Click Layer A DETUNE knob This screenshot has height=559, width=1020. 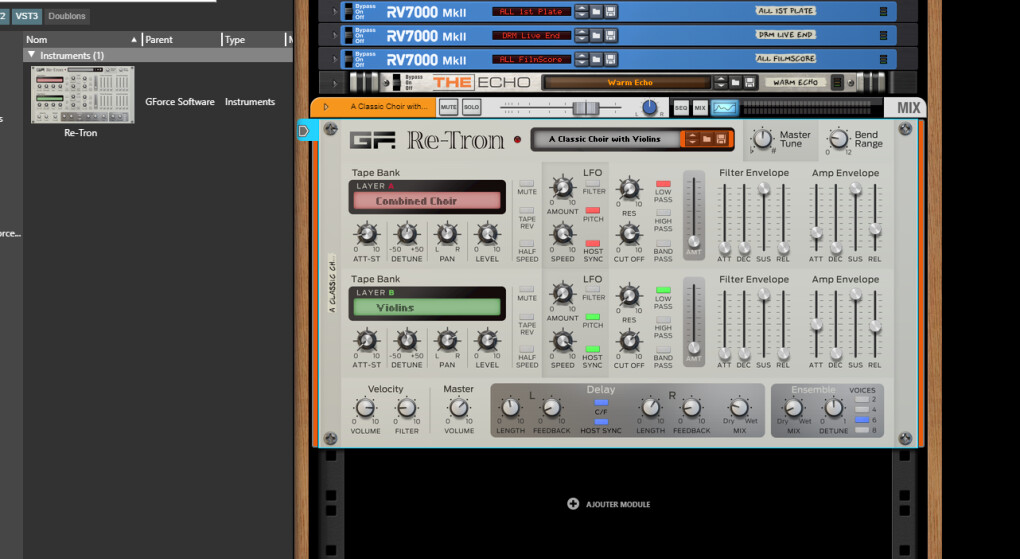point(407,234)
